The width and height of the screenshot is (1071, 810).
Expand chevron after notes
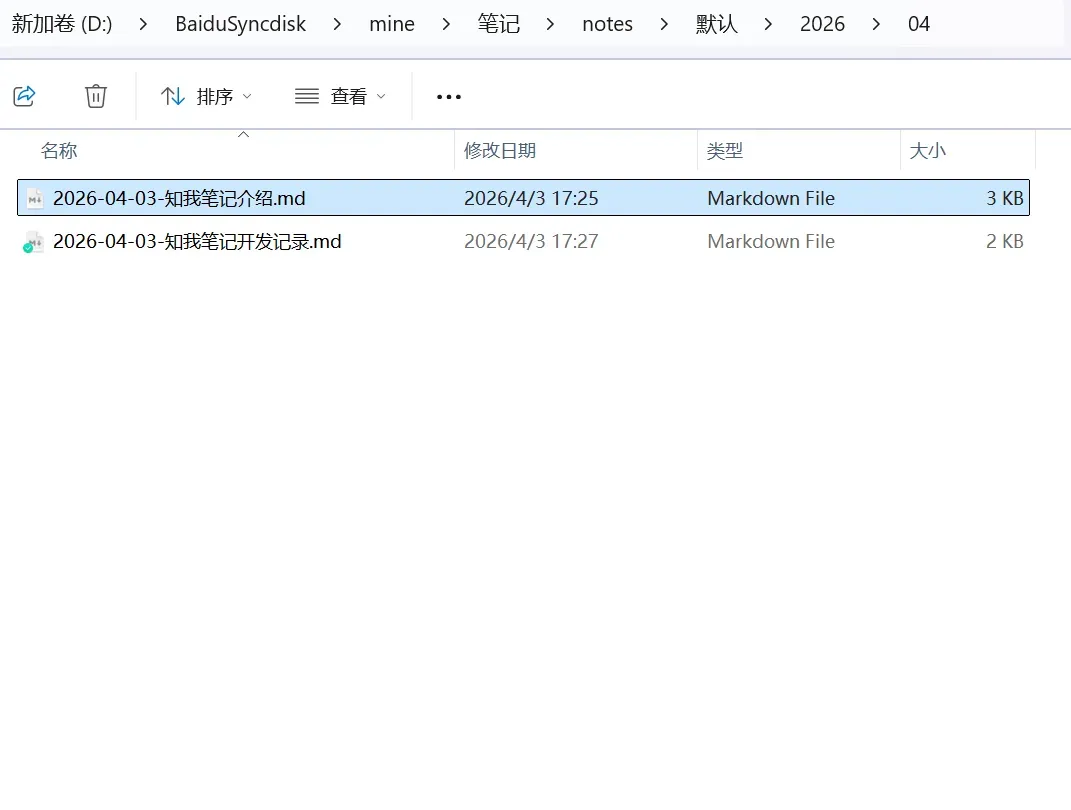(664, 25)
